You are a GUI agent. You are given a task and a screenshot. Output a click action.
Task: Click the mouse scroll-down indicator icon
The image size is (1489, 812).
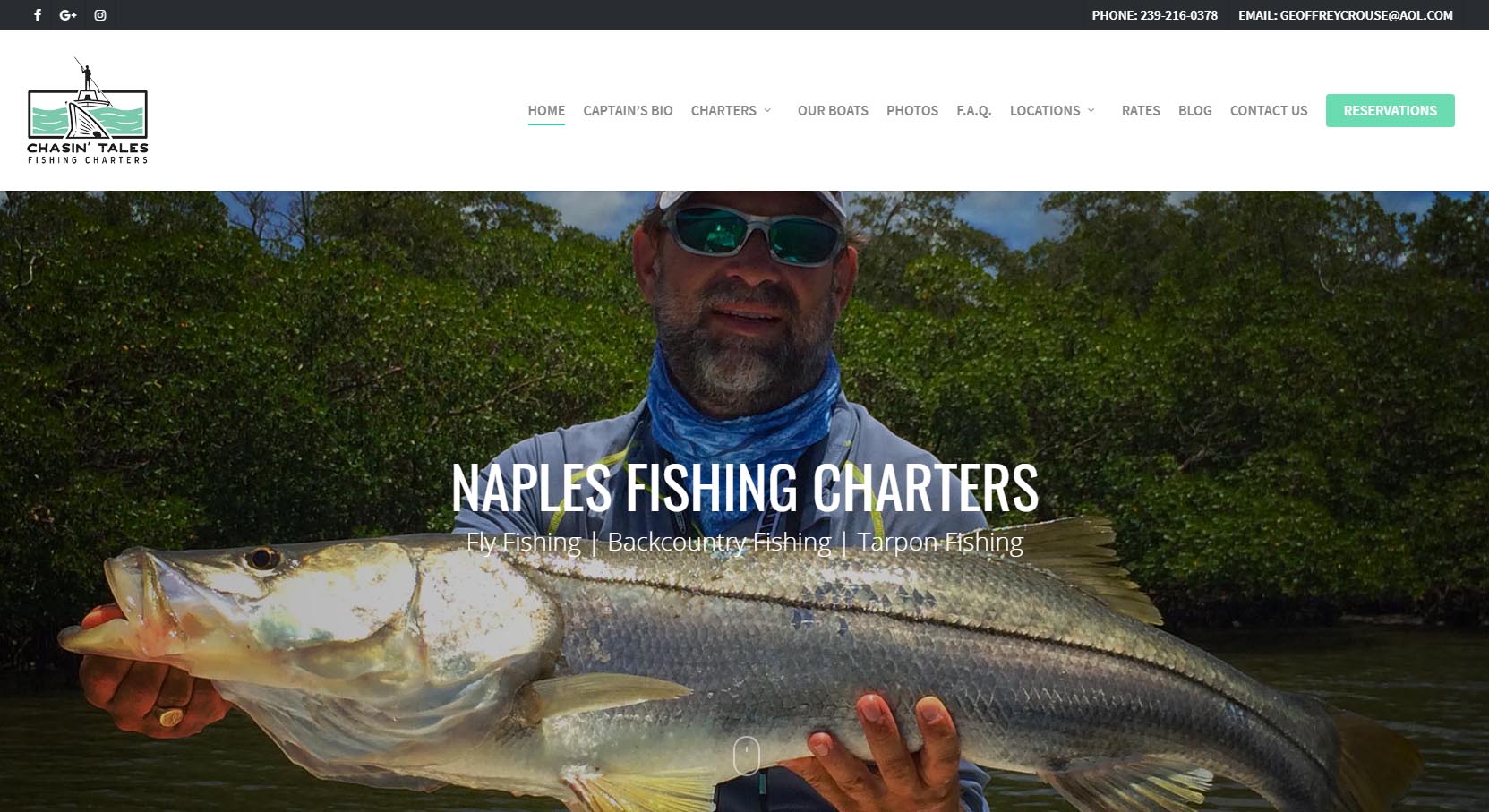[x=746, y=756]
